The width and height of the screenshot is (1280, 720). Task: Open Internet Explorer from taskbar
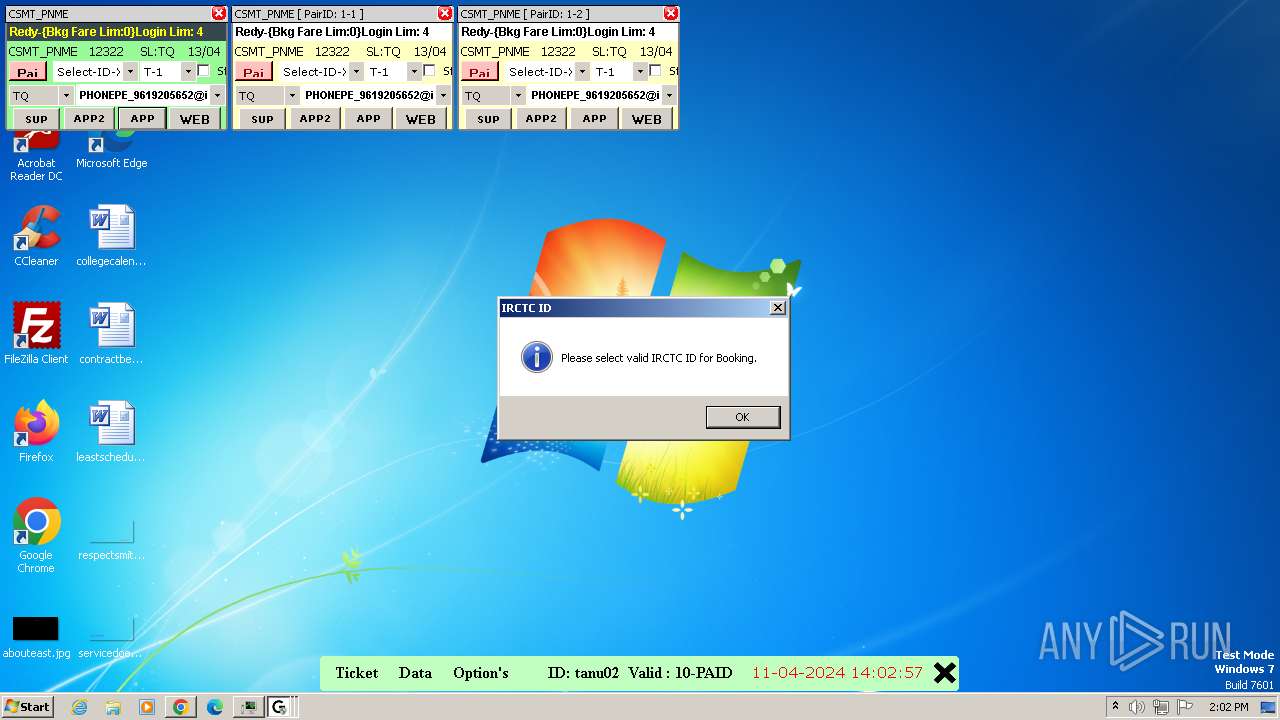pyautogui.click(x=79, y=707)
